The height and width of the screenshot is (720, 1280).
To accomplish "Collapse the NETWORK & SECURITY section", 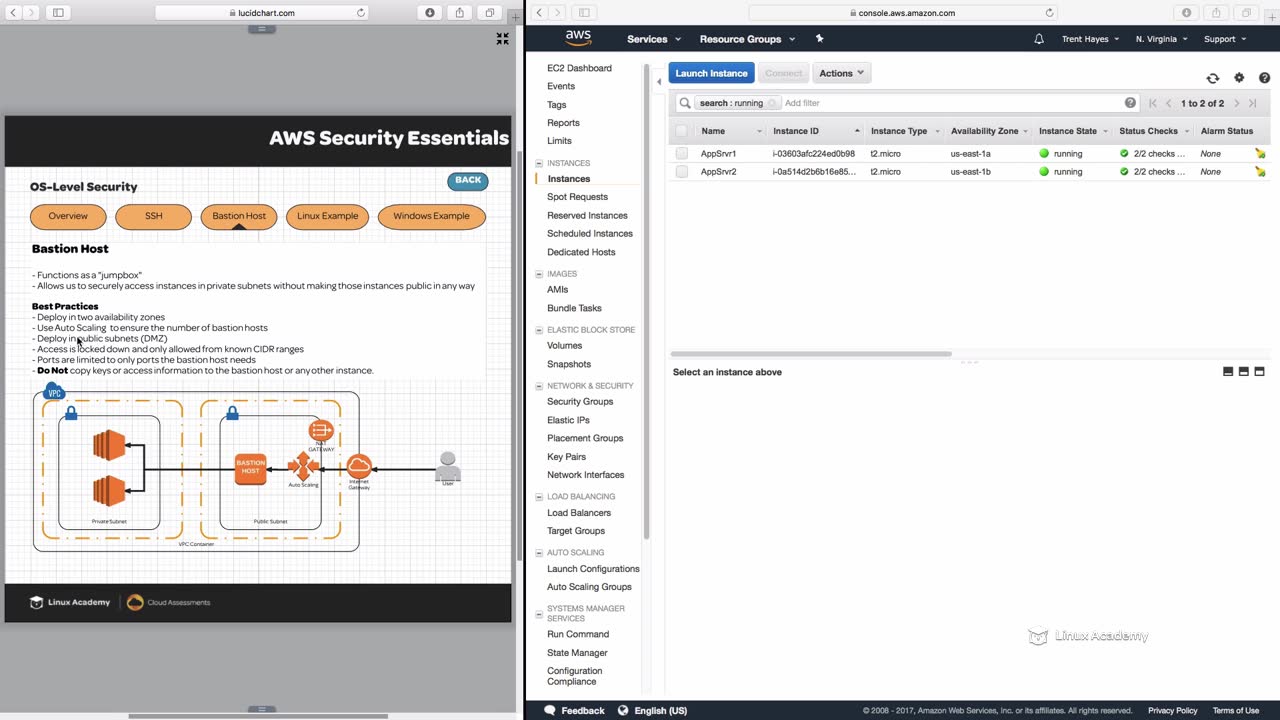I will (540, 386).
